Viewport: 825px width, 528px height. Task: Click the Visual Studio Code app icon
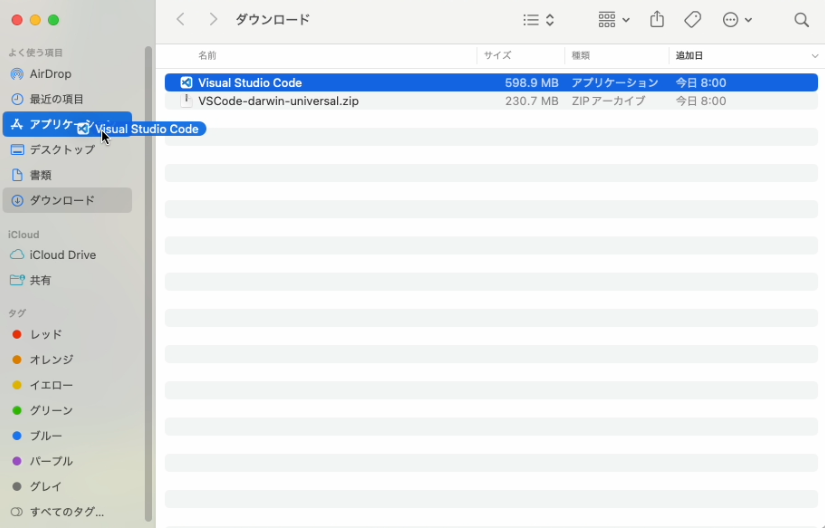186,83
